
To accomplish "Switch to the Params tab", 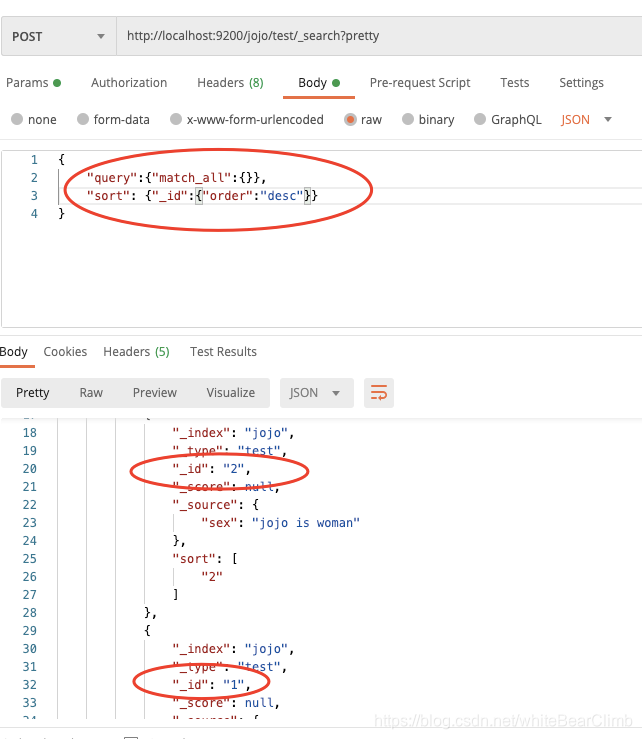I will [33, 82].
